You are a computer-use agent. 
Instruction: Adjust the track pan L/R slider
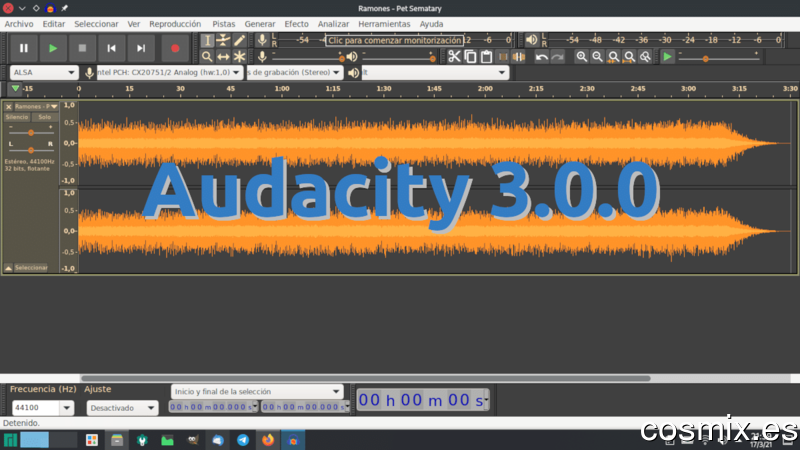pos(31,150)
